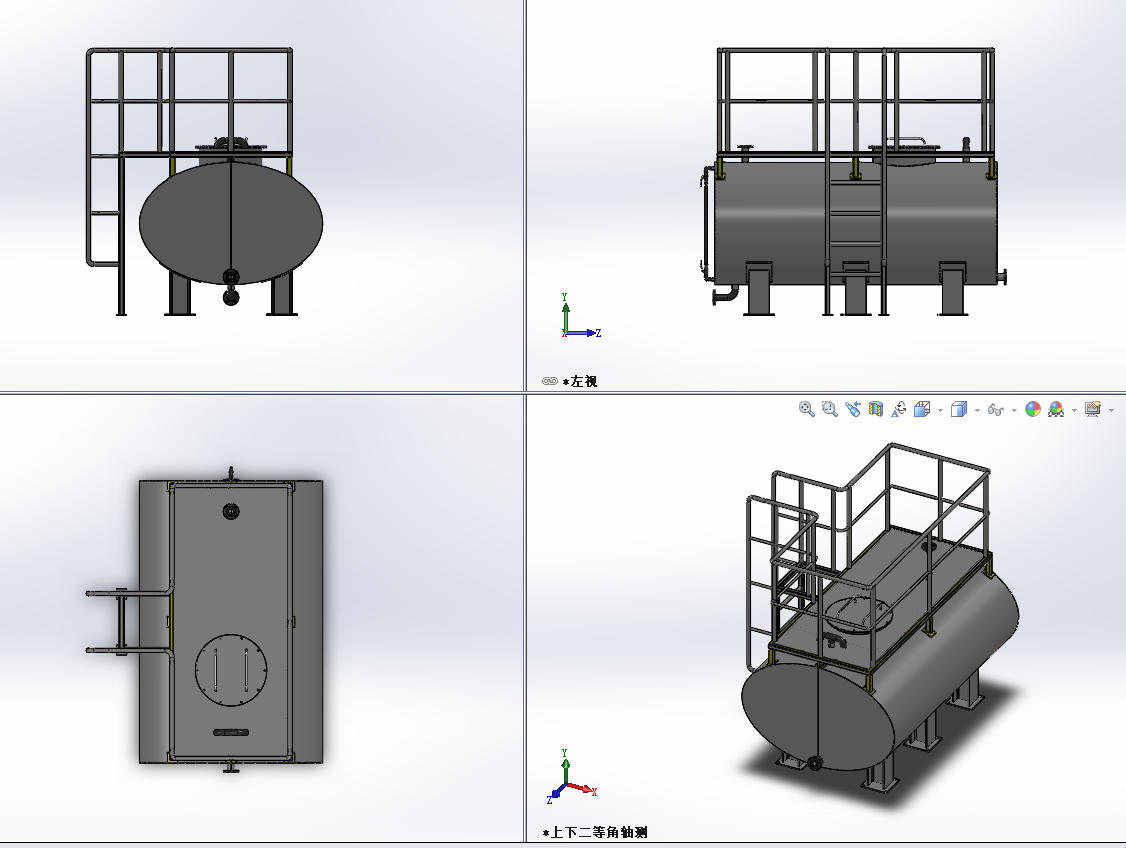The height and width of the screenshot is (848, 1126).
Task: Open the Display Style dropdown arrow
Action: pyautogui.click(x=977, y=411)
